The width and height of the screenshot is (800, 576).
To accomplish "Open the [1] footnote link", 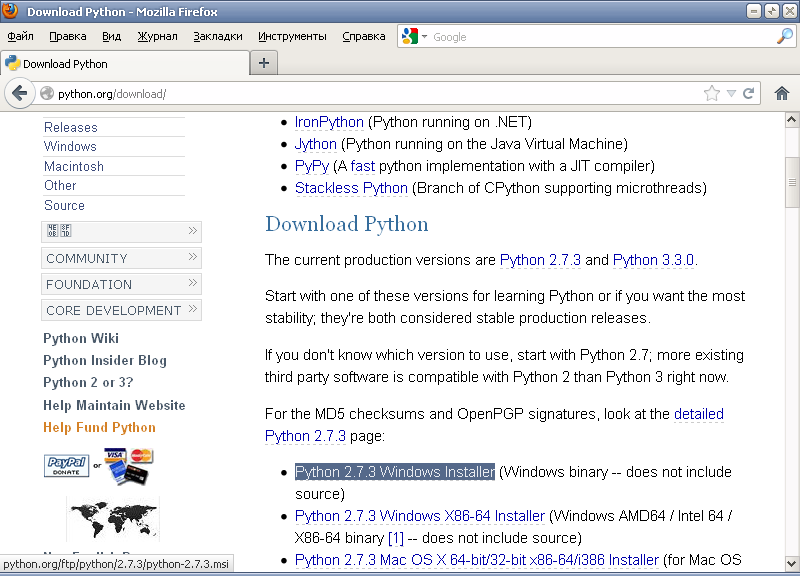I will click(x=396, y=538).
